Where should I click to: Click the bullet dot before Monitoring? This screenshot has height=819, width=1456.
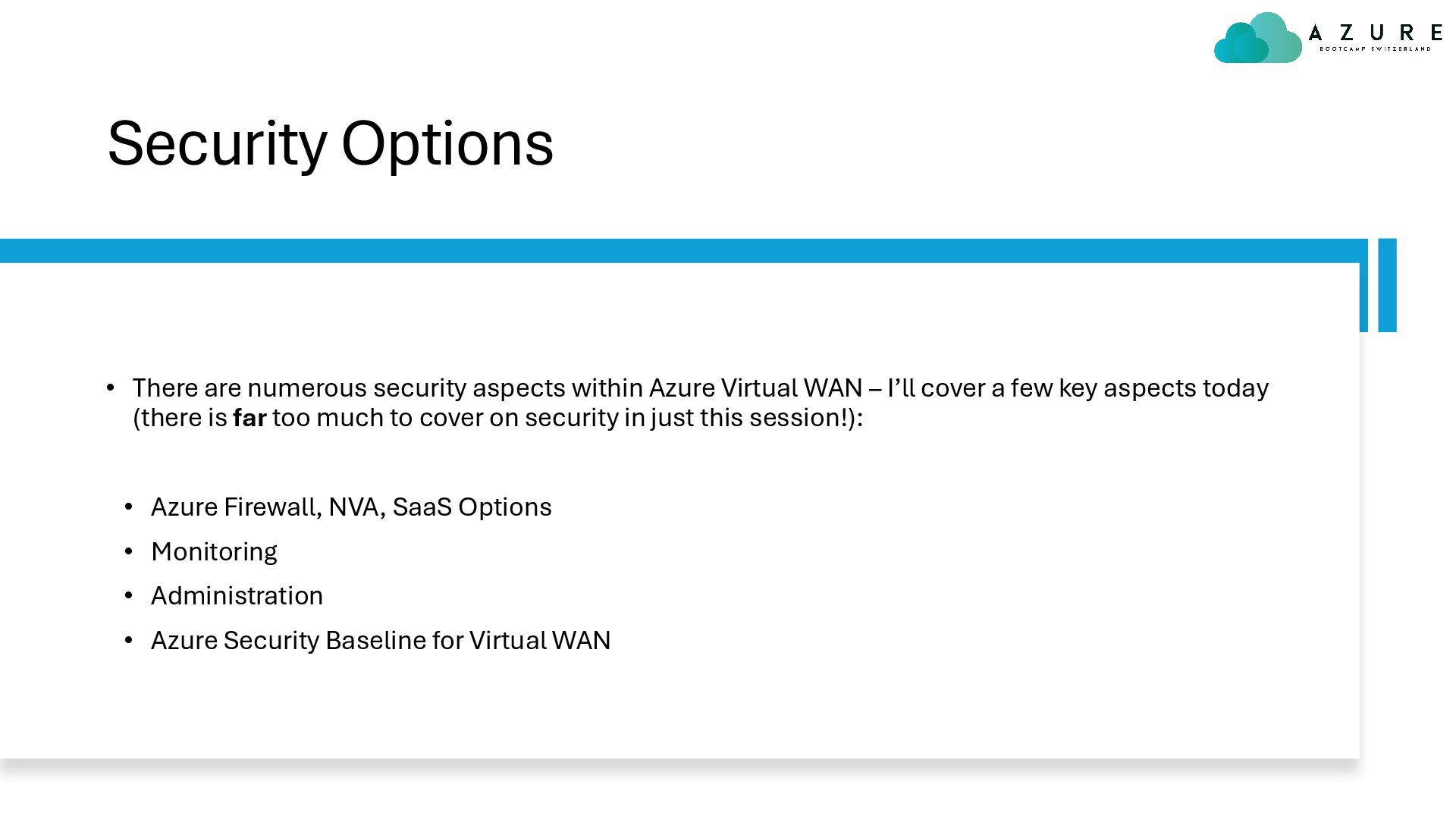click(129, 551)
